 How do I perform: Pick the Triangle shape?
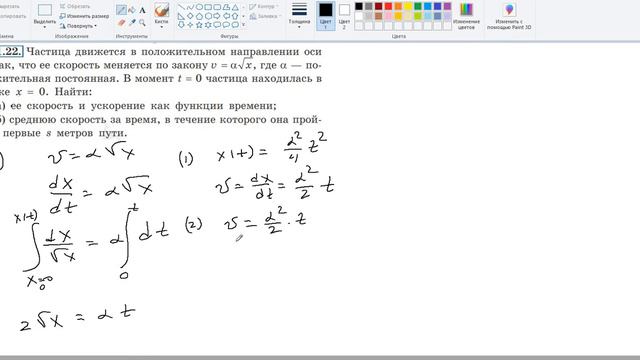tap(236, 7)
